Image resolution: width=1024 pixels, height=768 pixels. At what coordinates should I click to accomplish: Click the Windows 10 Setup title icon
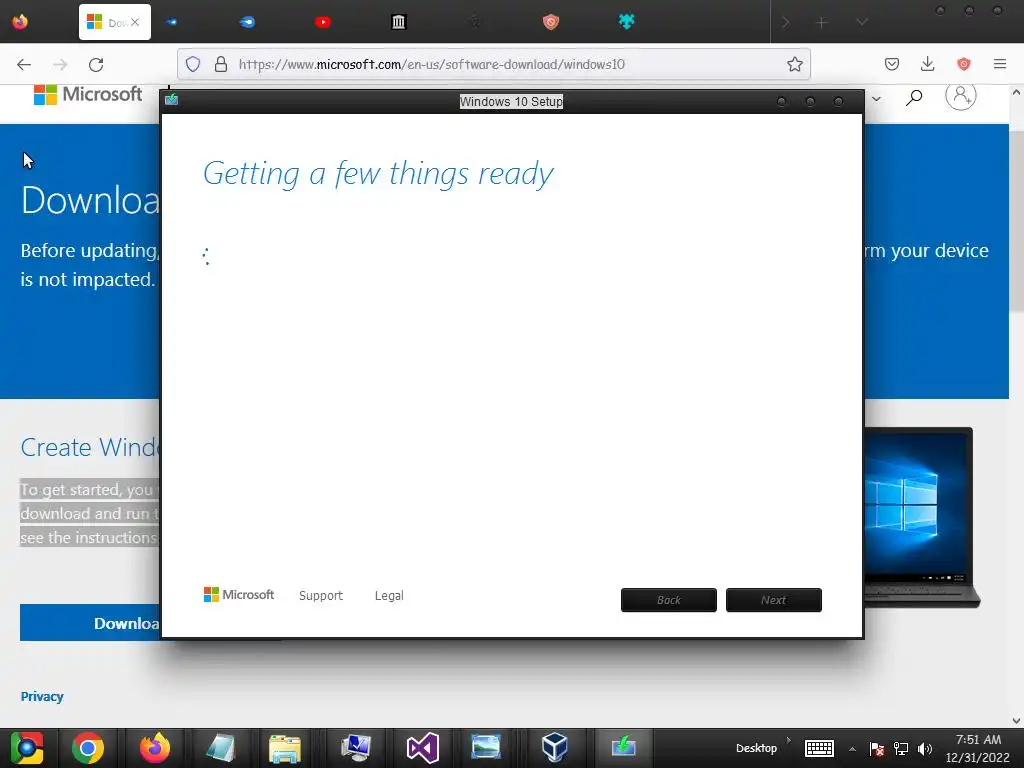point(171,99)
